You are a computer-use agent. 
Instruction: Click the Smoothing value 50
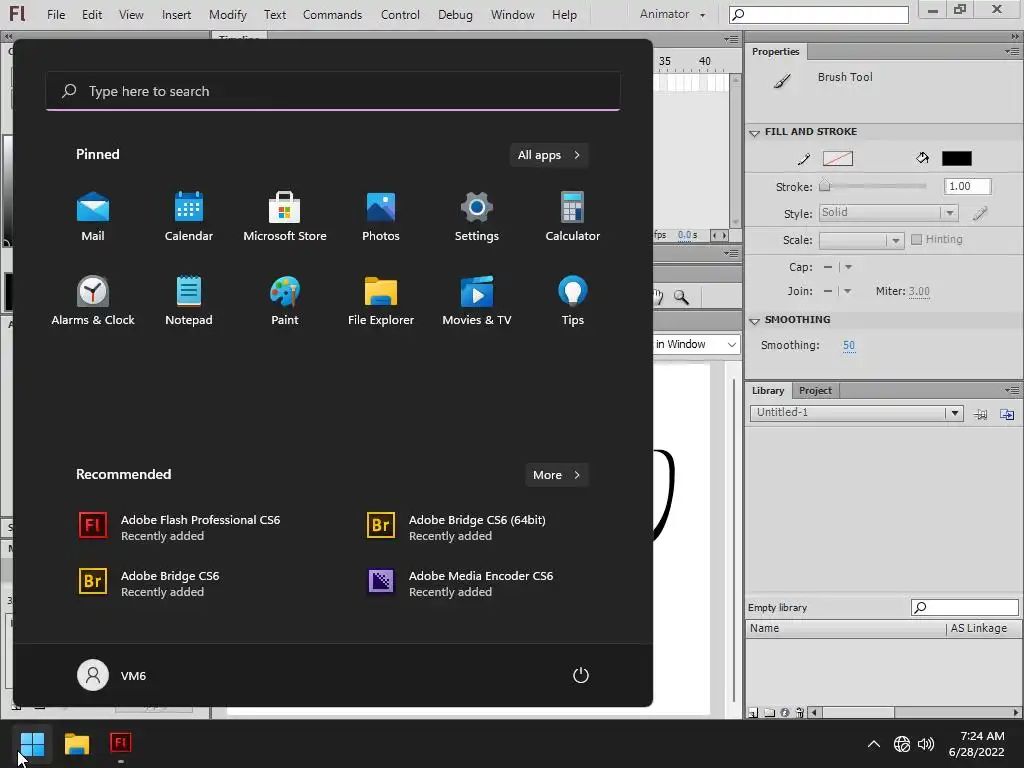(848, 345)
